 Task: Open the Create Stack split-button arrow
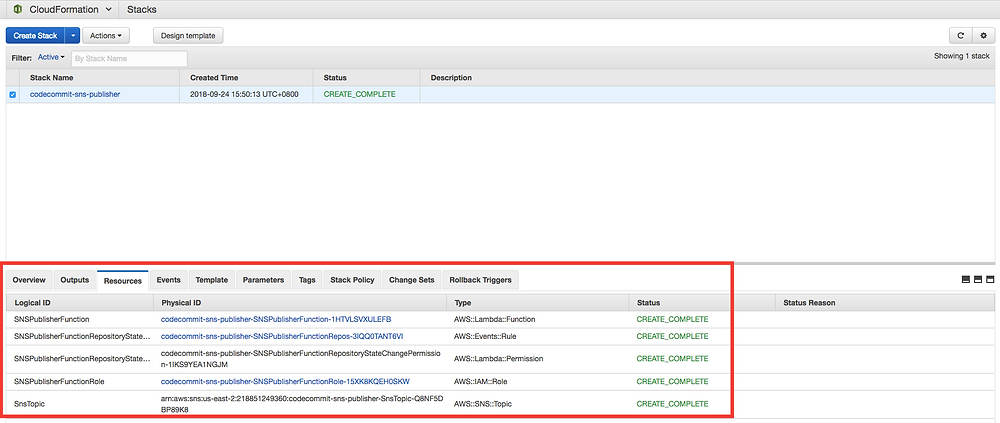click(x=72, y=36)
